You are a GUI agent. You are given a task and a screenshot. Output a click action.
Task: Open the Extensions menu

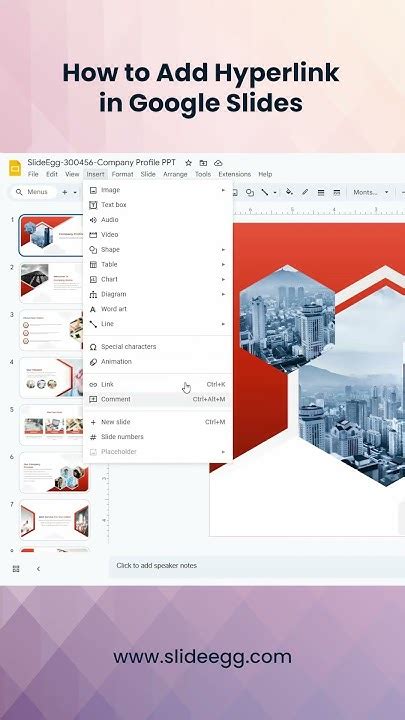pyautogui.click(x=235, y=174)
